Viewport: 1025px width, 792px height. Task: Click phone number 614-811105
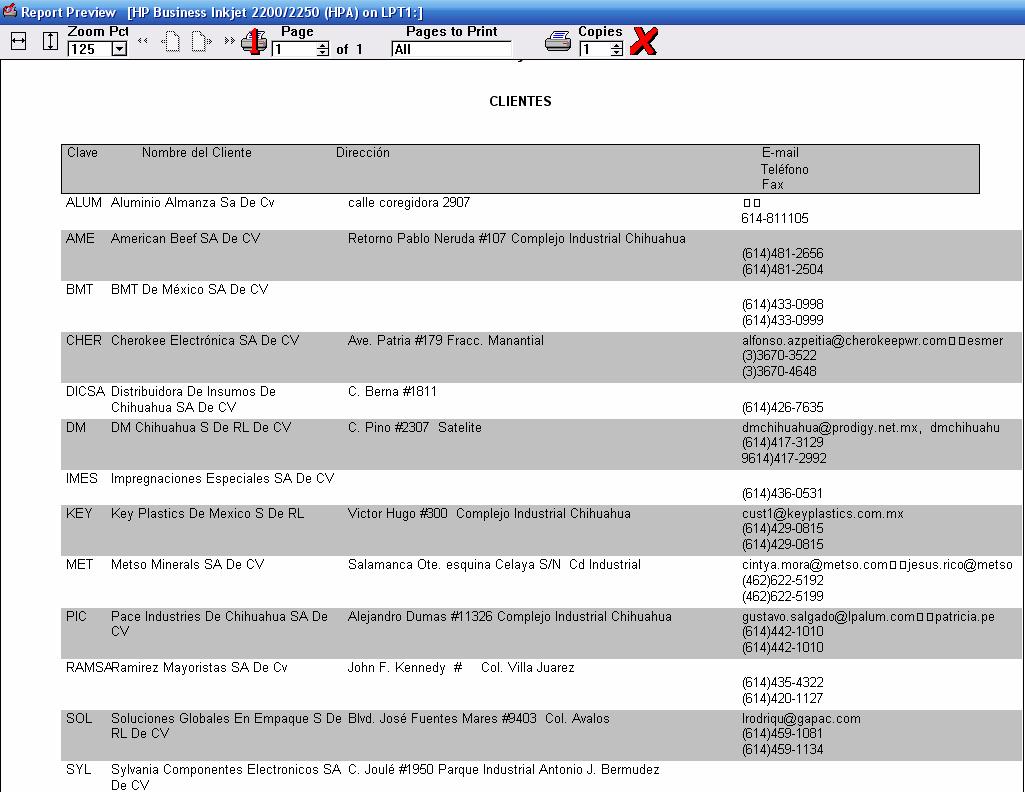click(x=775, y=218)
